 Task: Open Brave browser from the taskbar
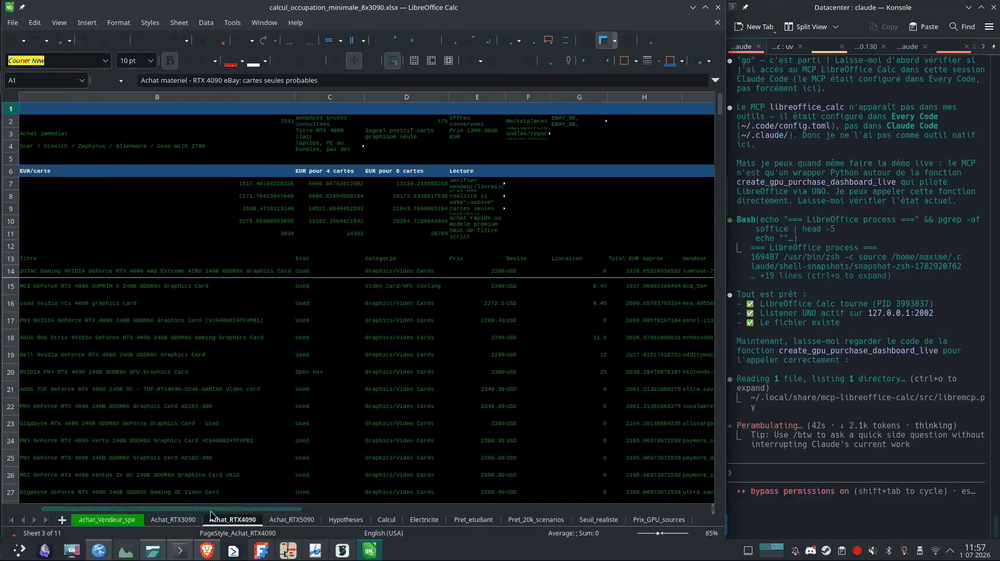pos(207,550)
